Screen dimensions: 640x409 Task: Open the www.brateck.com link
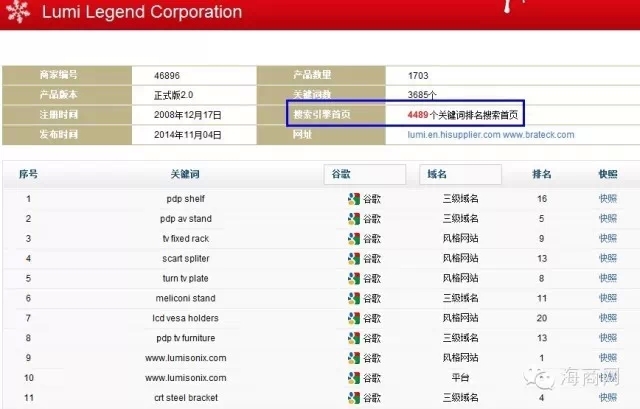(x=538, y=135)
